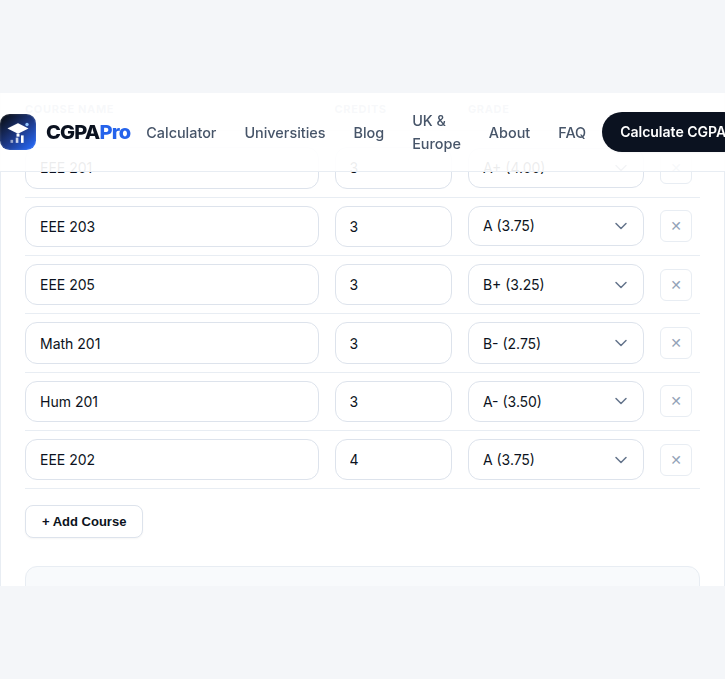The width and height of the screenshot is (725, 679).
Task: Focus the Math 201 course name field
Action: tap(172, 343)
